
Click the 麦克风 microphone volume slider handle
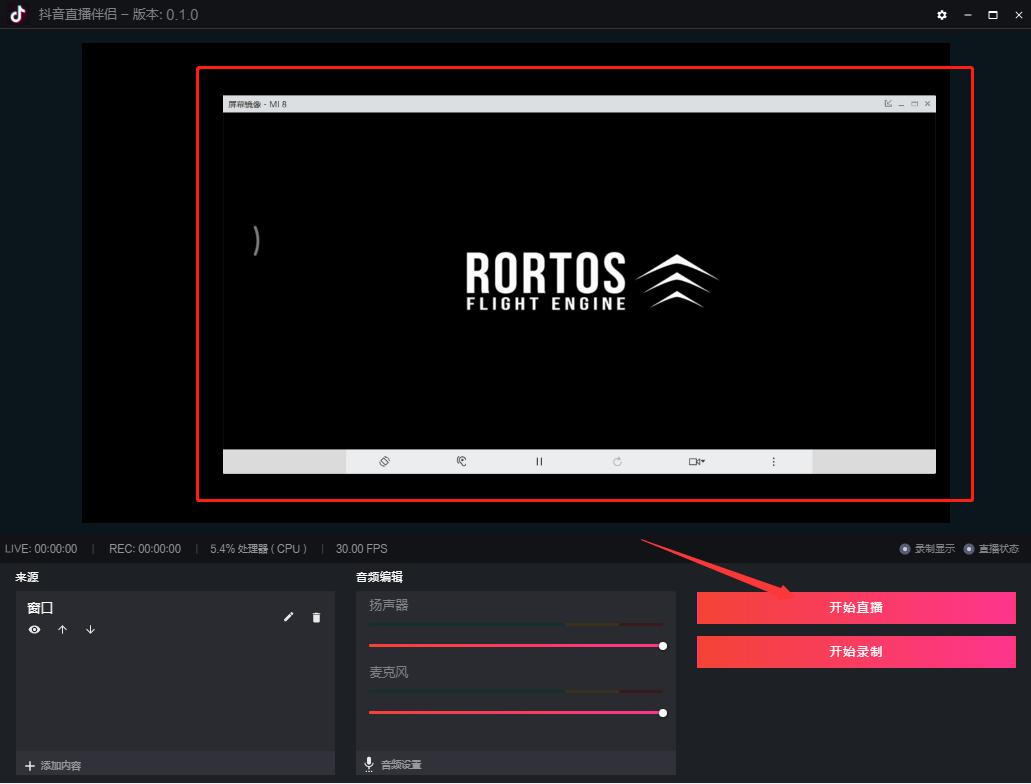[662, 713]
